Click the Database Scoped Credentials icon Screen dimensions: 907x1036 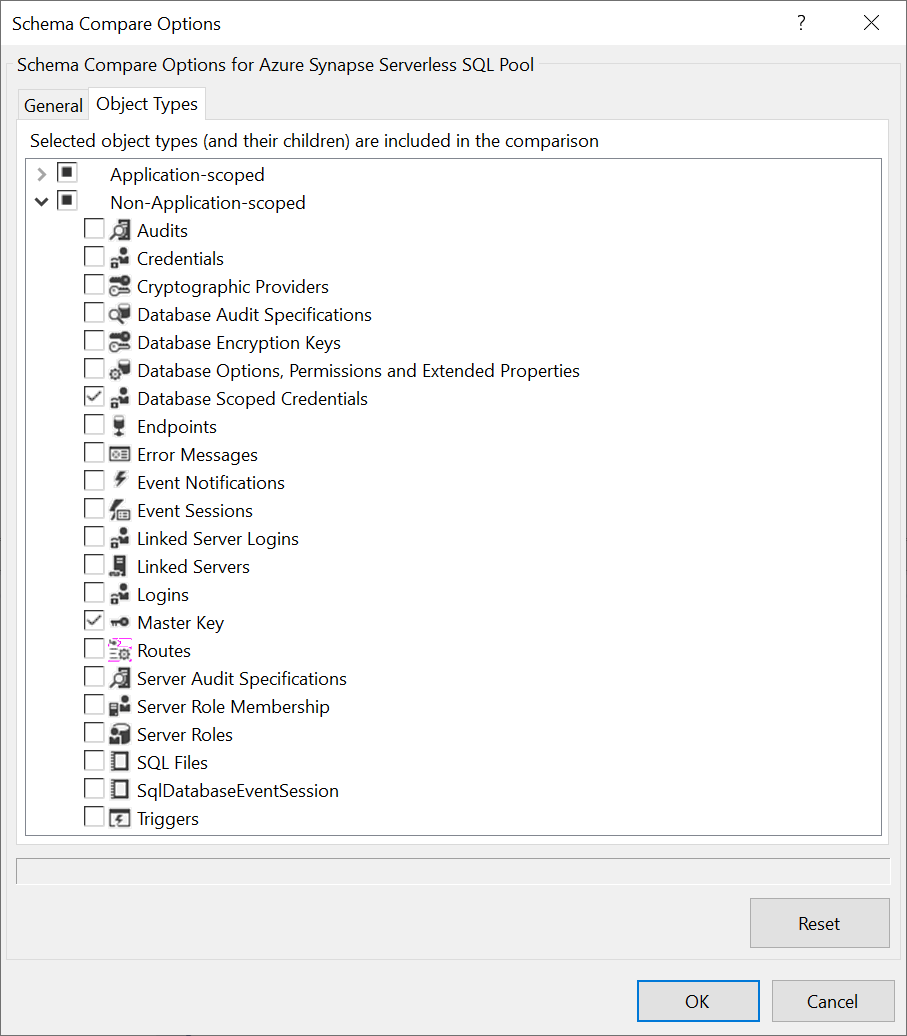[120, 398]
